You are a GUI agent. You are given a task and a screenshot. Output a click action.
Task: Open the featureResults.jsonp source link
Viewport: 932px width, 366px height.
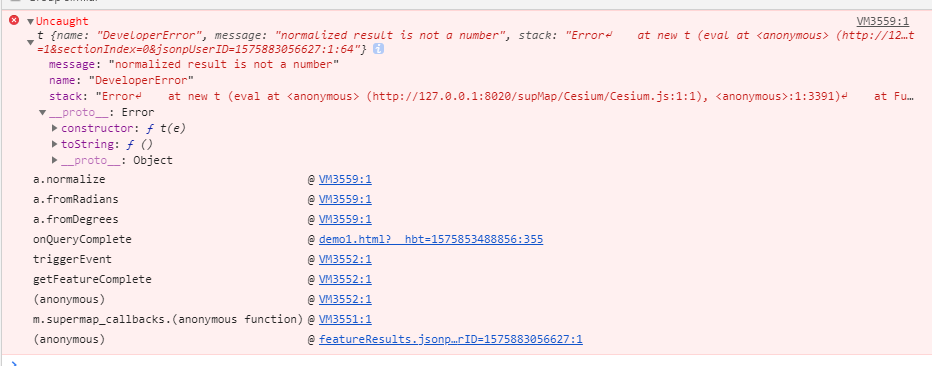(x=451, y=339)
